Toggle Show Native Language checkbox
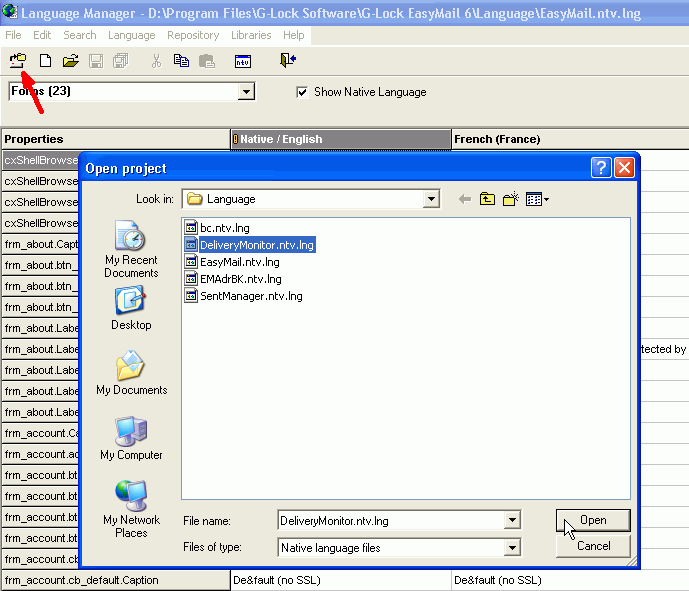The height and width of the screenshot is (591, 689). coord(302,92)
